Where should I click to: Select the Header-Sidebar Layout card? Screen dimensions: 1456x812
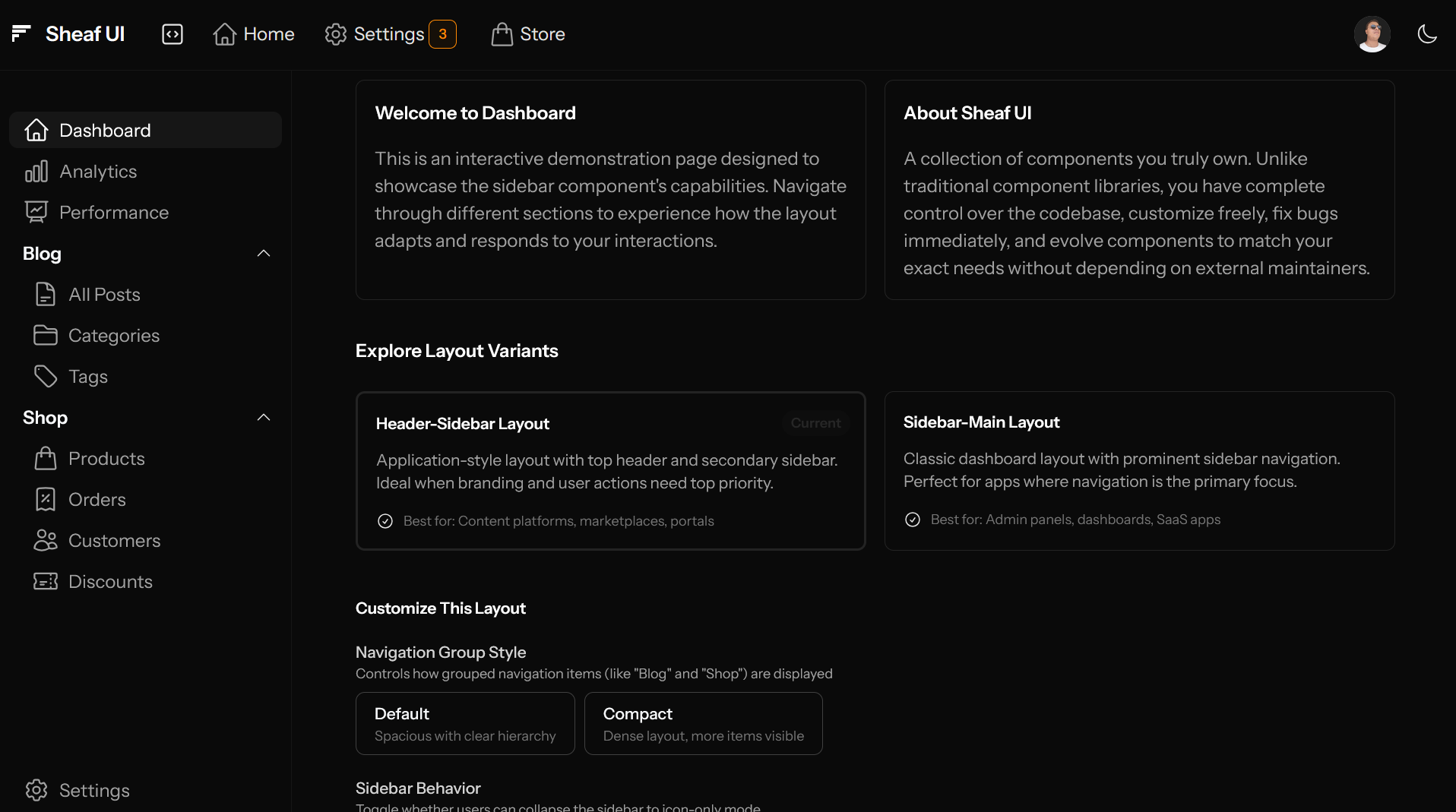[610, 471]
